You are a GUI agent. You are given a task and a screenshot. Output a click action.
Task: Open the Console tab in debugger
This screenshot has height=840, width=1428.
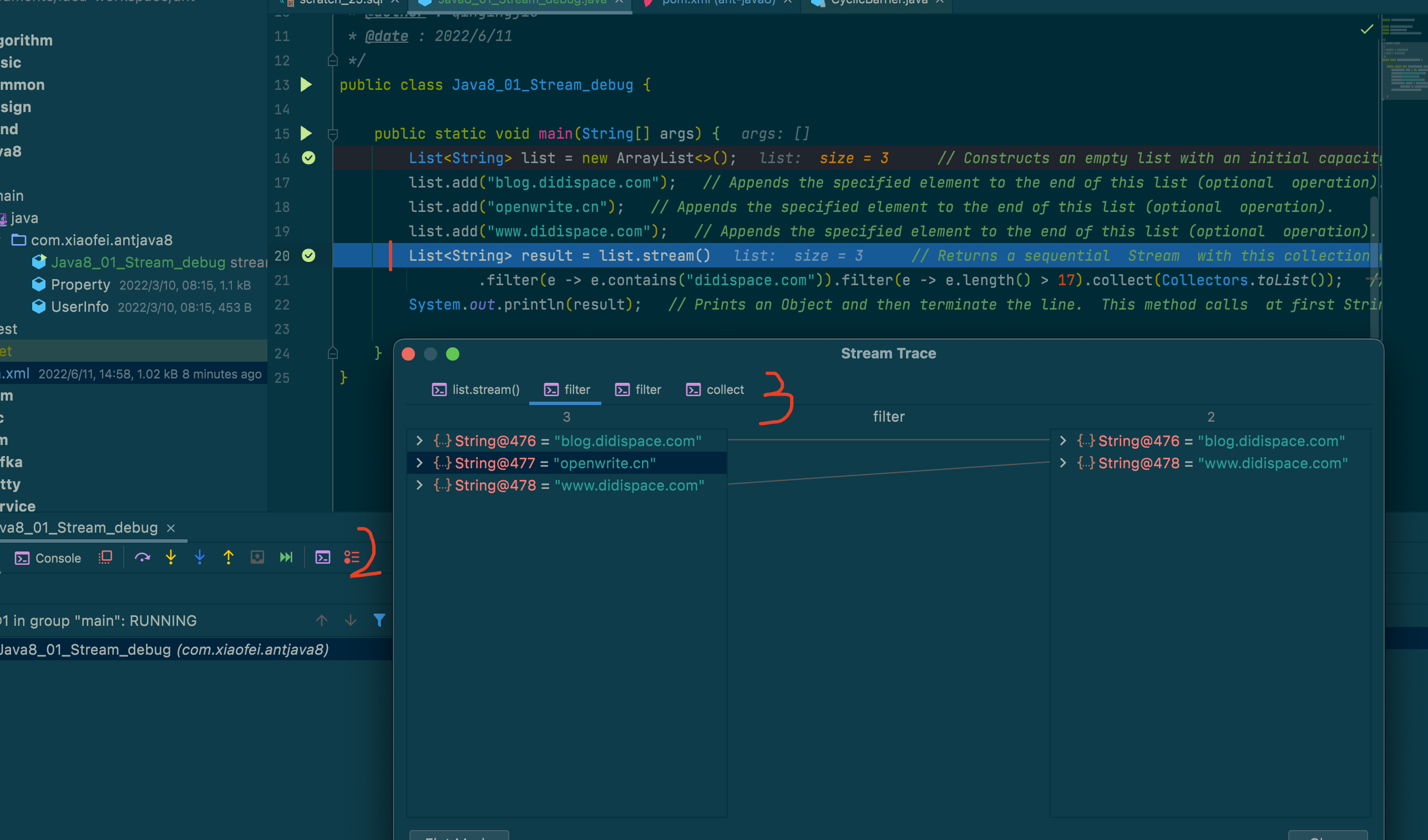[x=48, y=558]
